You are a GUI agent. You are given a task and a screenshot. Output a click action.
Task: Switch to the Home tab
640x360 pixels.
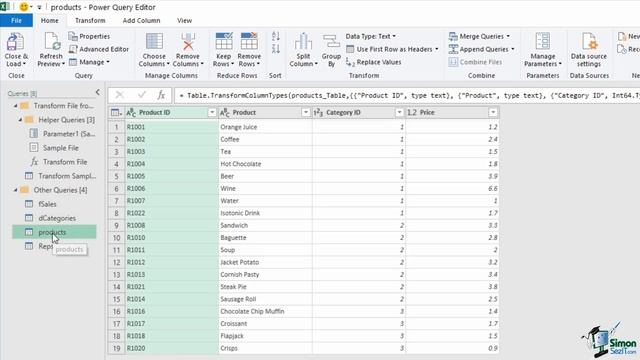(49, 20)
